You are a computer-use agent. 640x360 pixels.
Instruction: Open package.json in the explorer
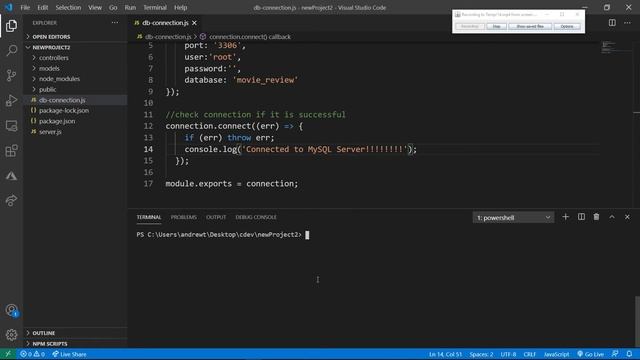click(76, 121)
